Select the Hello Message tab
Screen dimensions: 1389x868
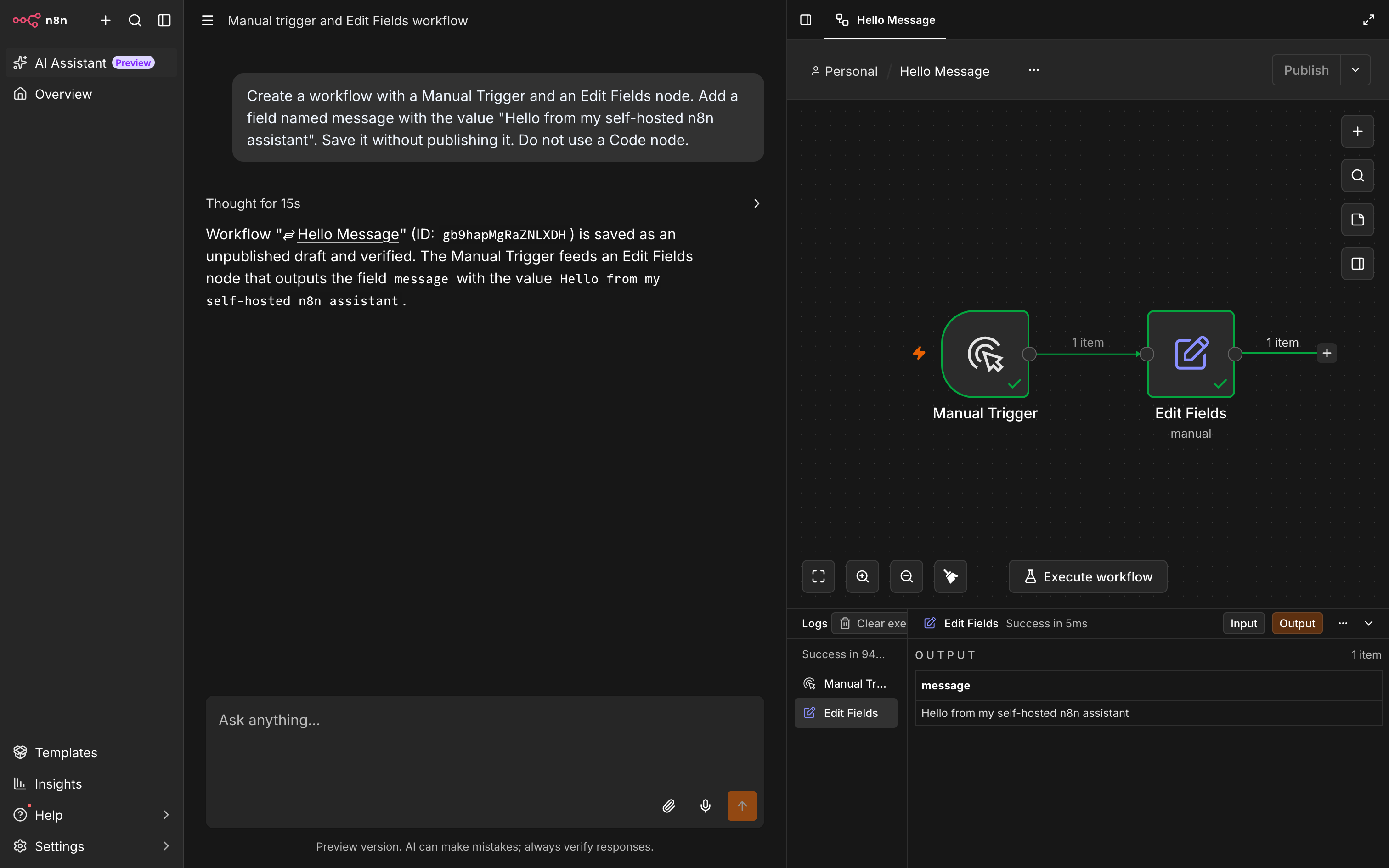point(885,20)
